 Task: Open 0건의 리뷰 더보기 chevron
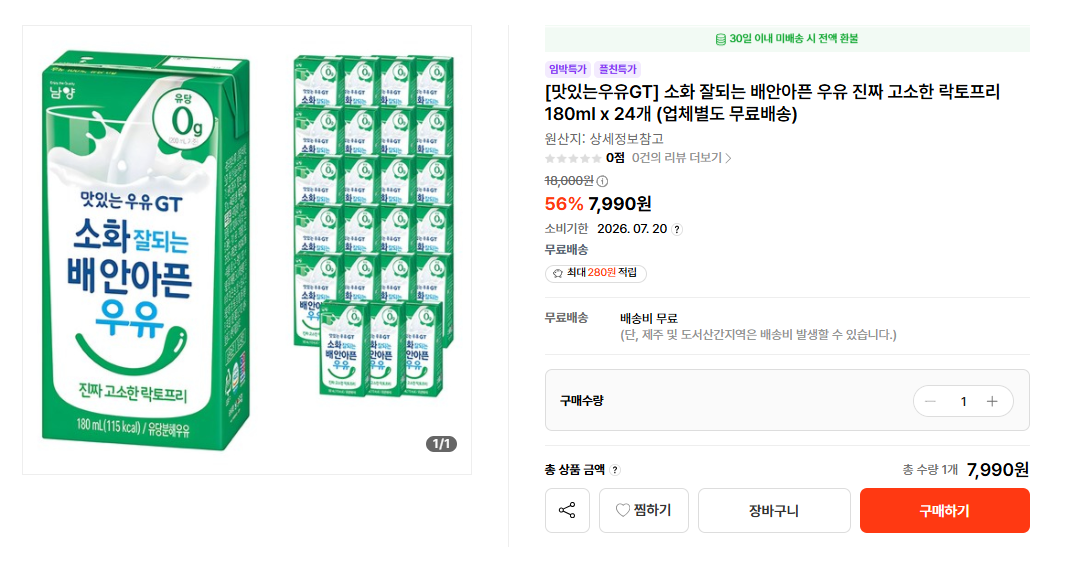point(728,158)
